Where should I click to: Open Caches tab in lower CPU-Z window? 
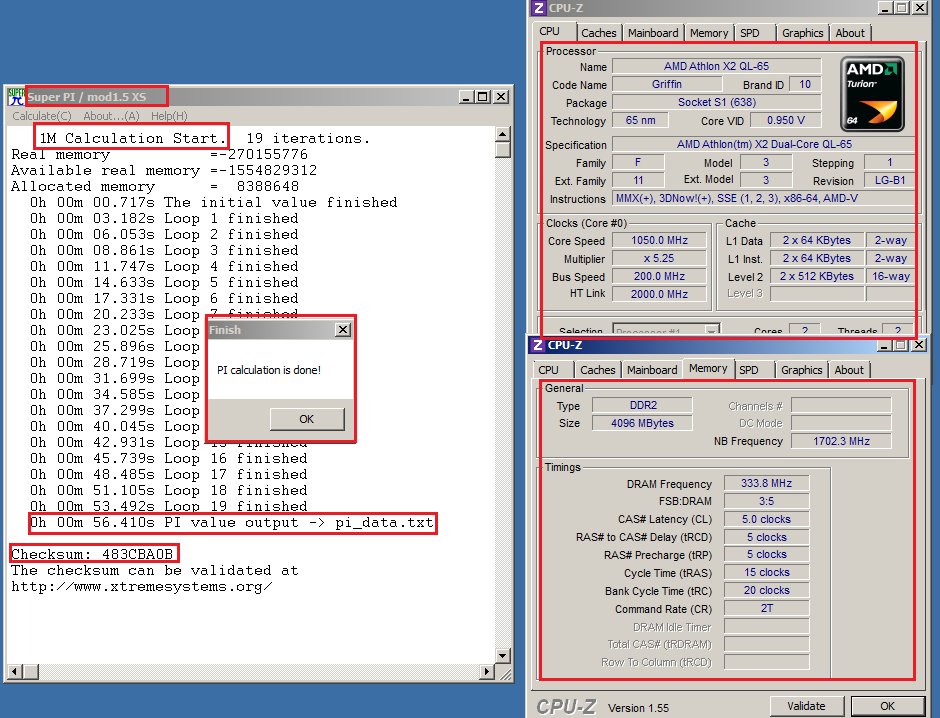point(598,370)
